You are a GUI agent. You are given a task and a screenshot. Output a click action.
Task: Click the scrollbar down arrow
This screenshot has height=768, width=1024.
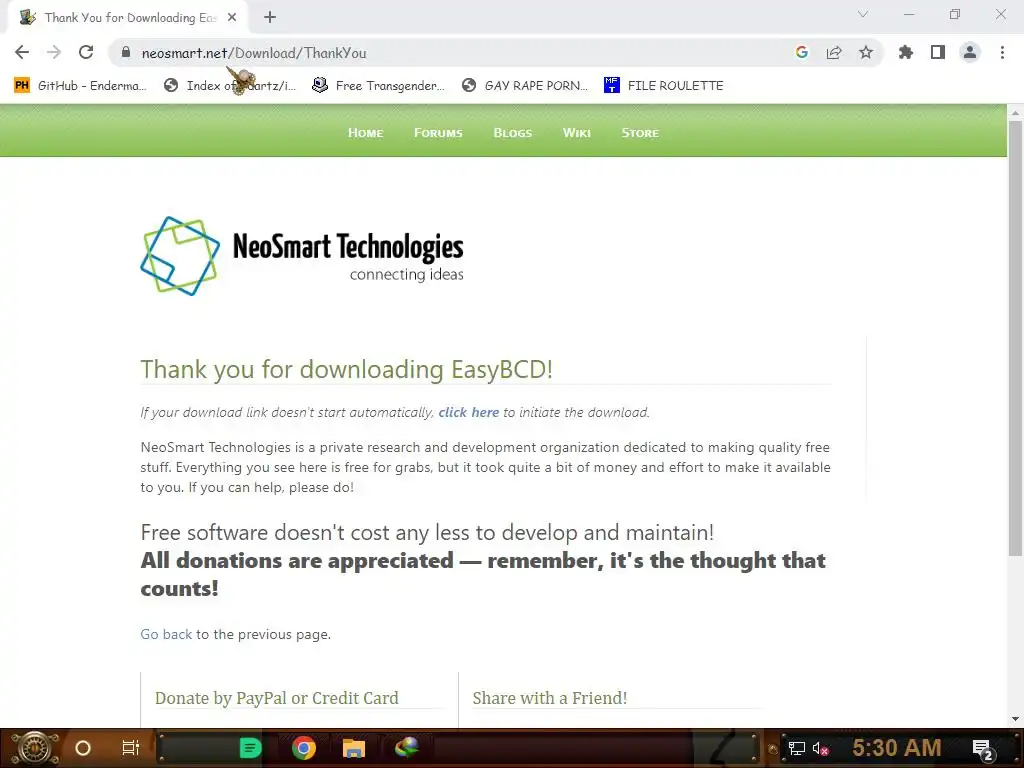pyautogui.click(x=1015, y=719)
